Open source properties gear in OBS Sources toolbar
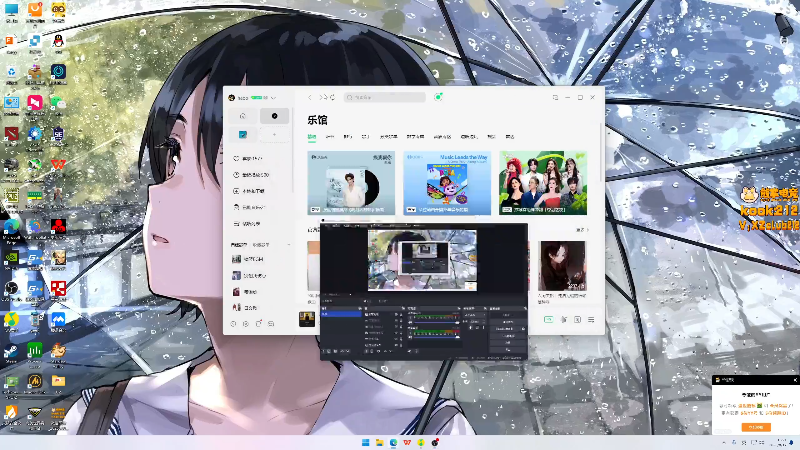Image resolution: width=800 pixels, height=450 pixels. click(379, 351)
